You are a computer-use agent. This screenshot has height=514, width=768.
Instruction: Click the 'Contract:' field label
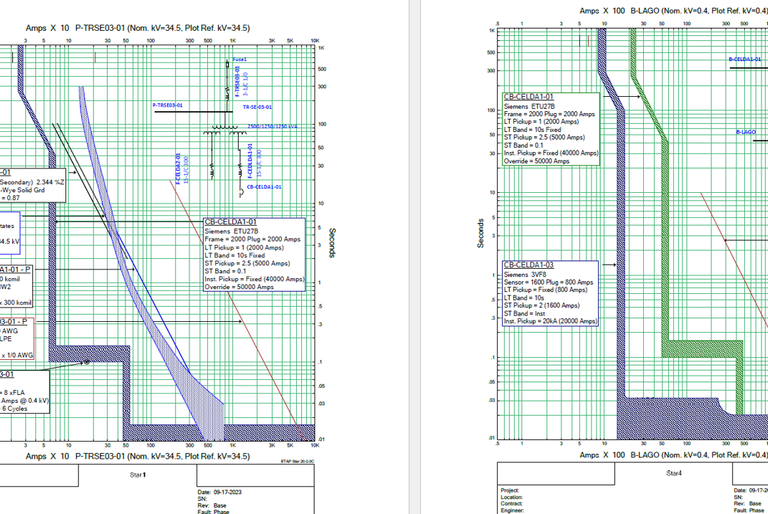[511, 503]
